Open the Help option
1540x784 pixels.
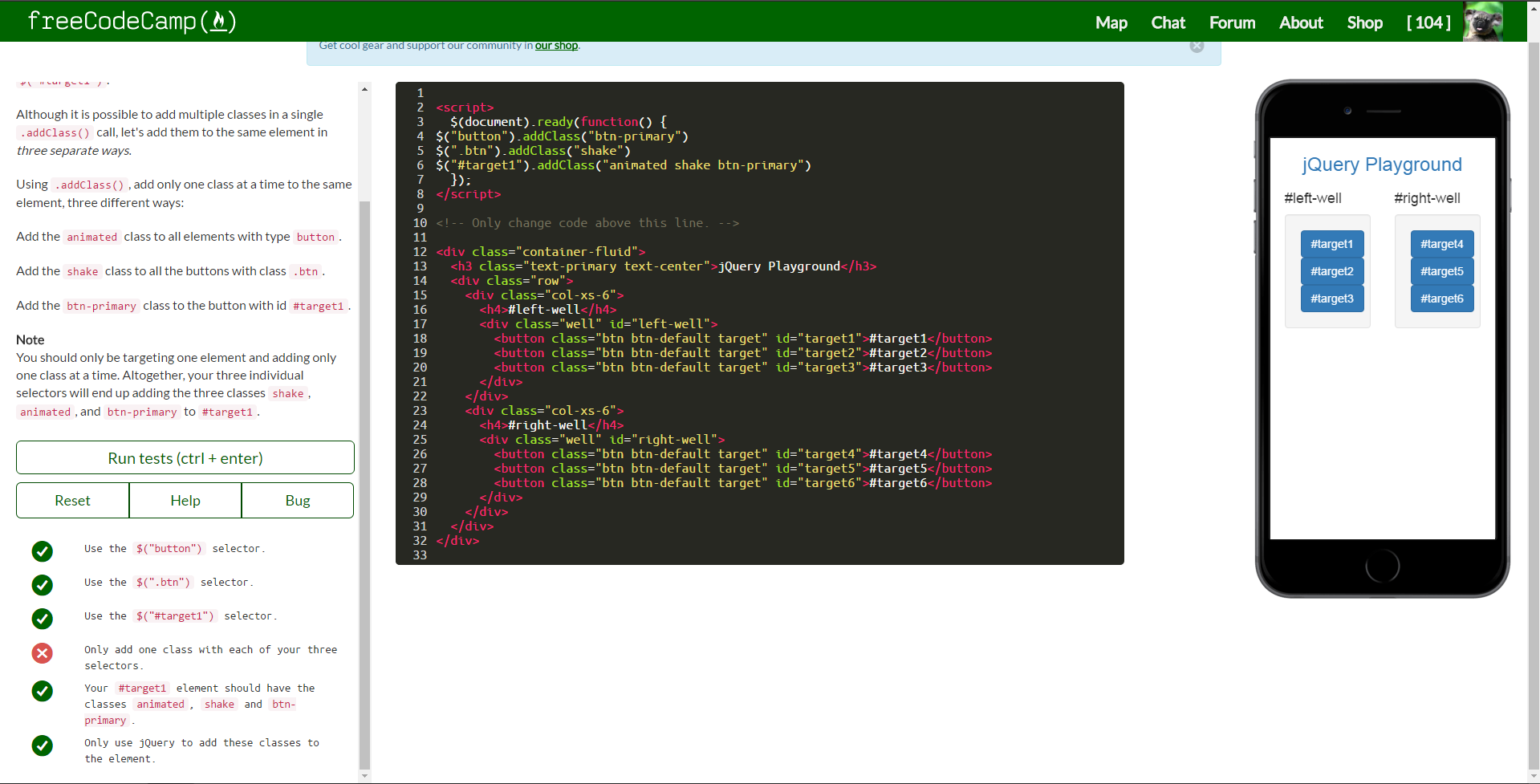(185, 500)
